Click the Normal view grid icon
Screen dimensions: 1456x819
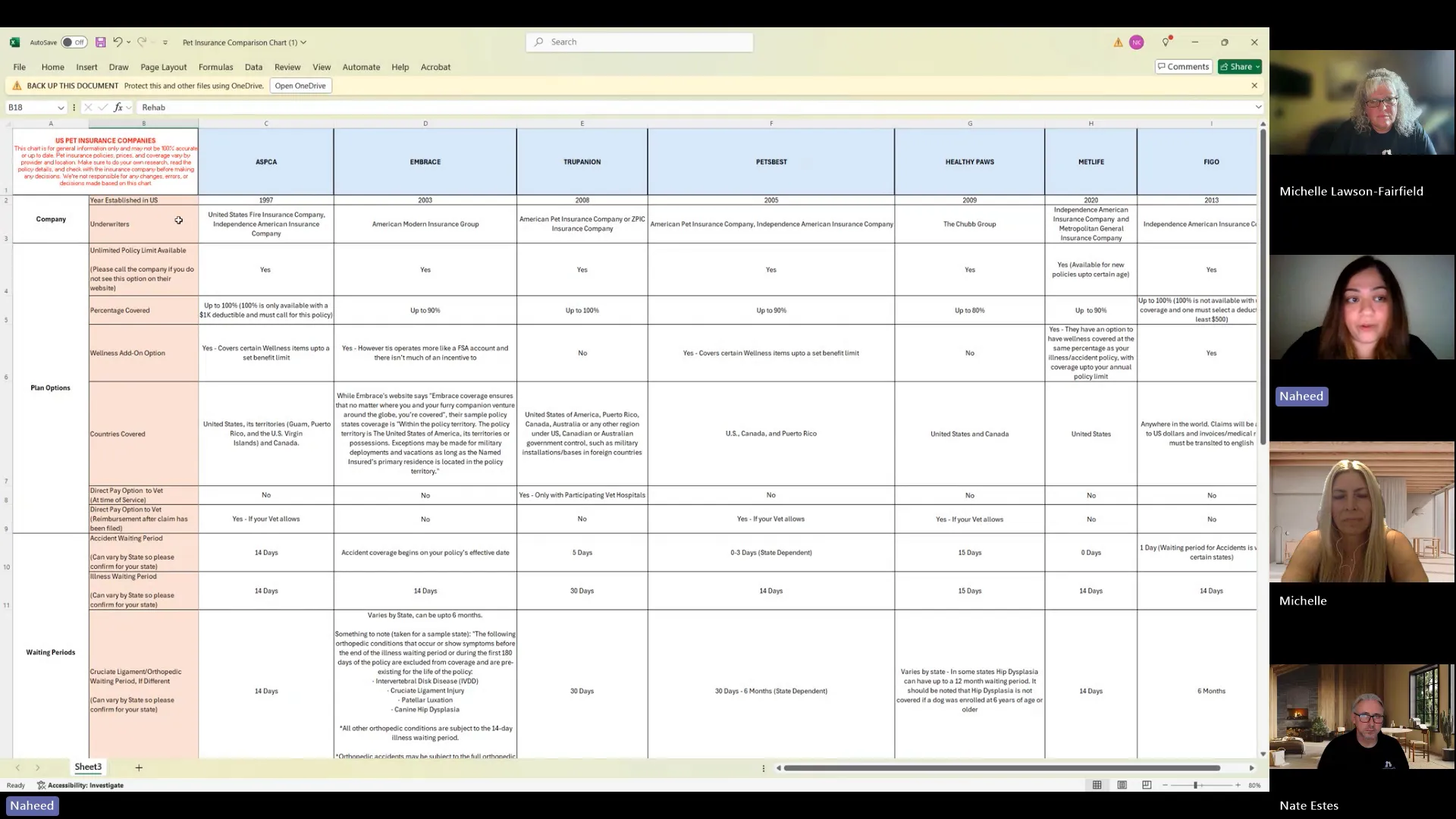click(x=1097, y=785)
